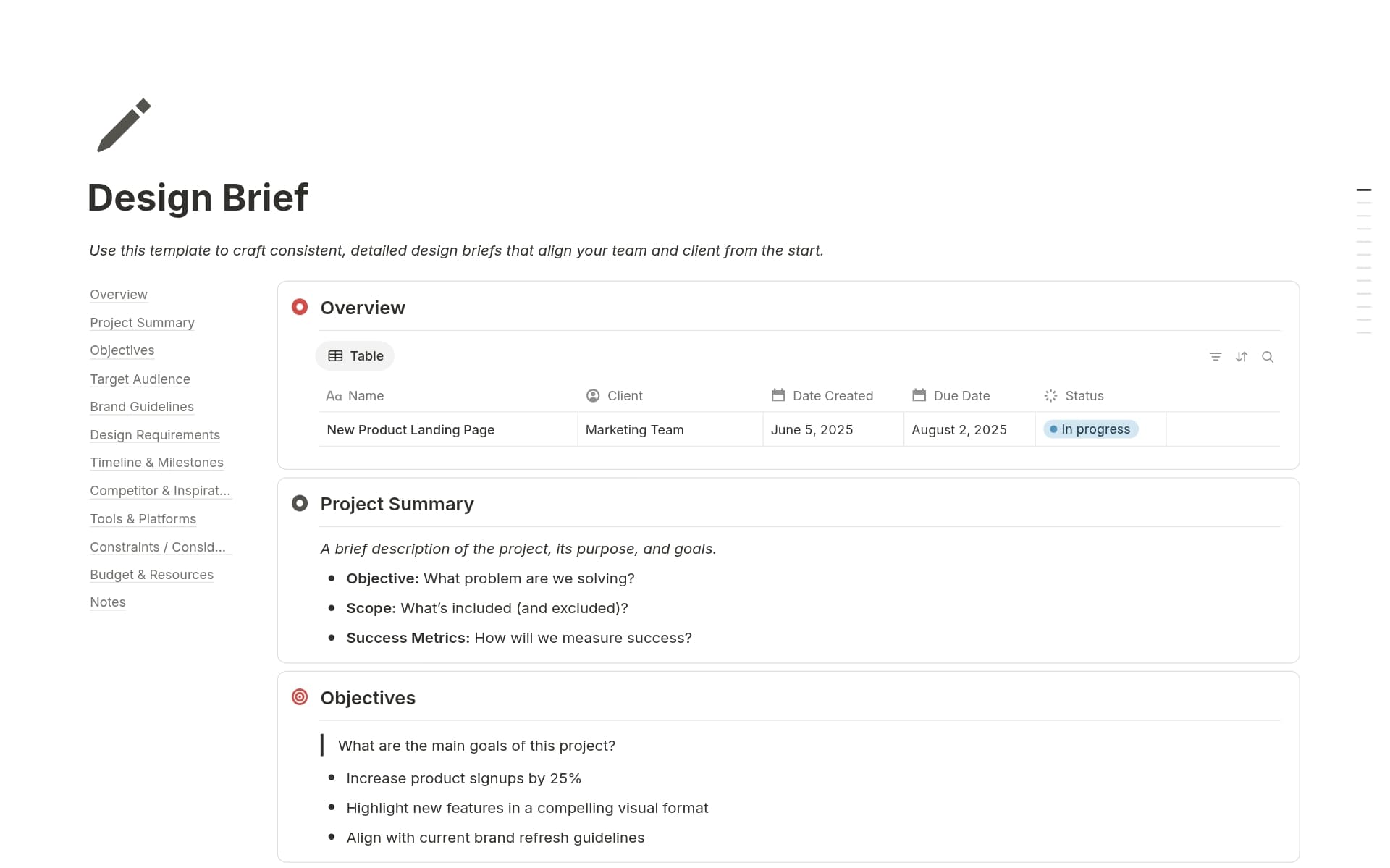The image size is (1390, 868).
Task: Switch to the Table view tab
Action: (354, 355)
